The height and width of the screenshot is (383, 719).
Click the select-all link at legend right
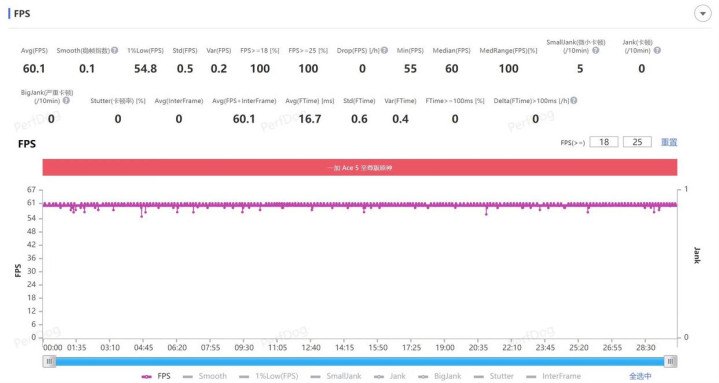point(640,376)
